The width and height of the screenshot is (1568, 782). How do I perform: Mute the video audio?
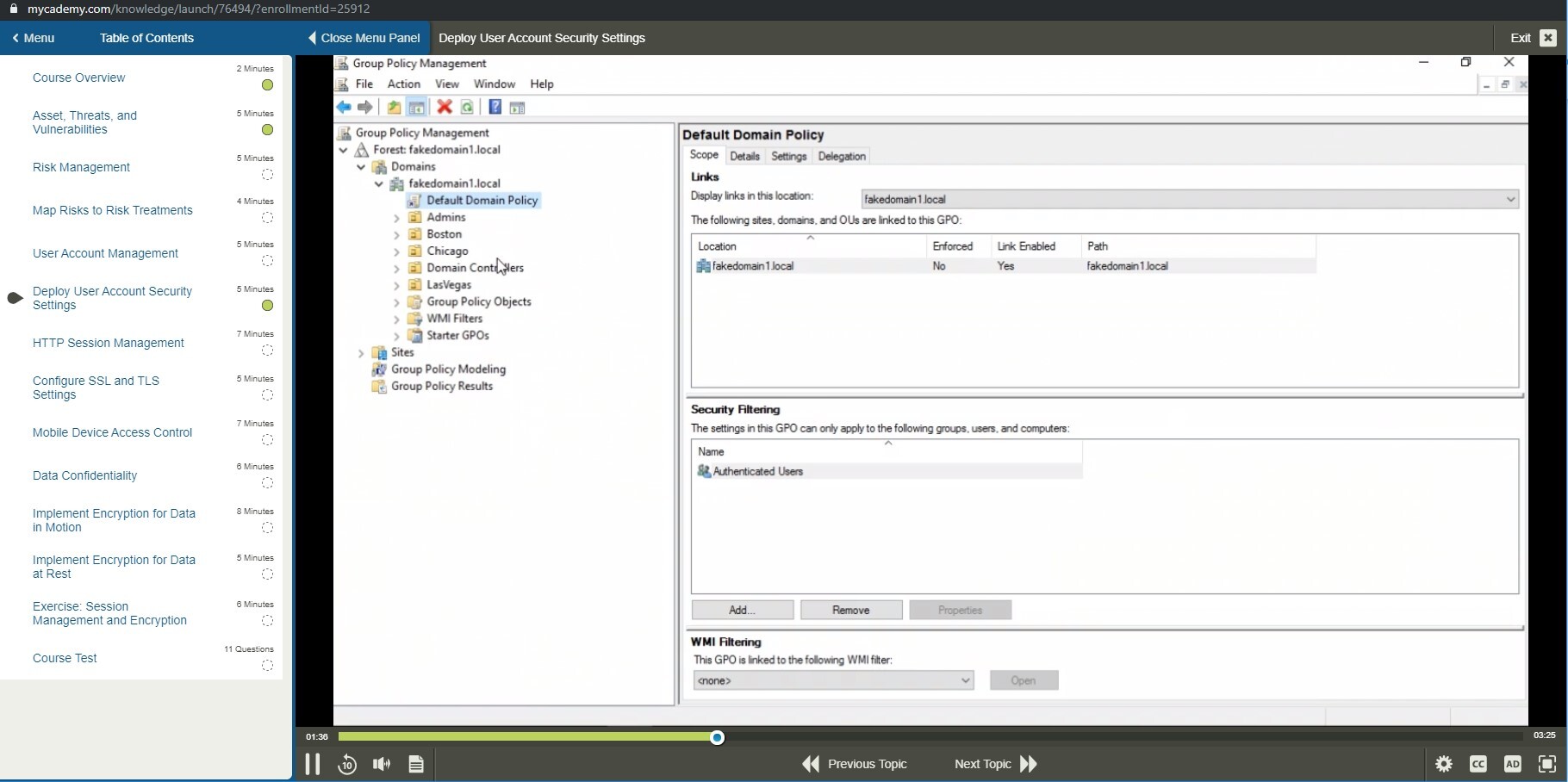tap(381, 764)
